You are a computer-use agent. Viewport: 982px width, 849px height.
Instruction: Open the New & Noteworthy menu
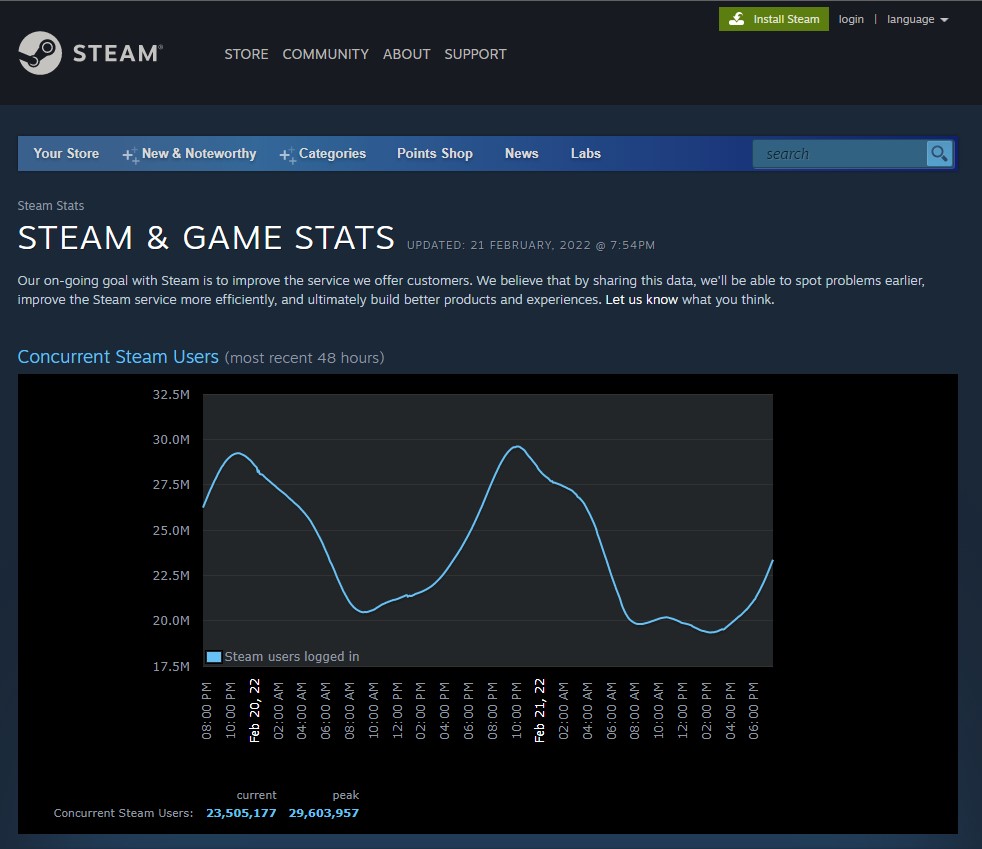(x=199, y=153)
